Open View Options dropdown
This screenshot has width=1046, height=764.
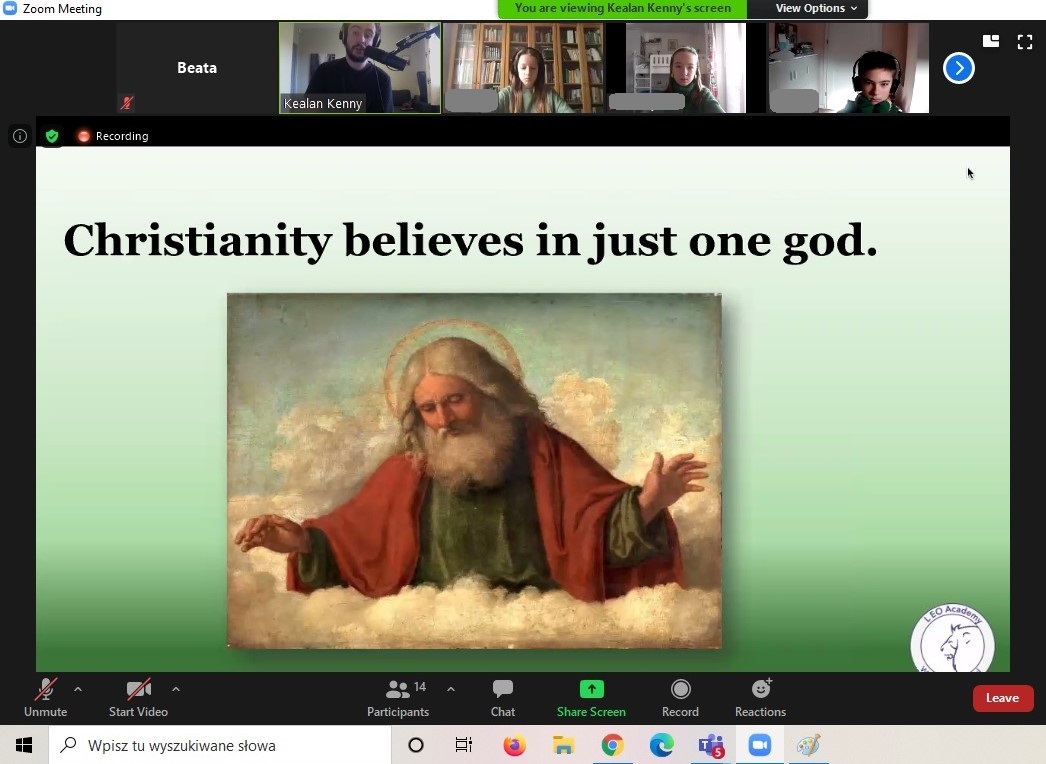[x=815, y=8]
